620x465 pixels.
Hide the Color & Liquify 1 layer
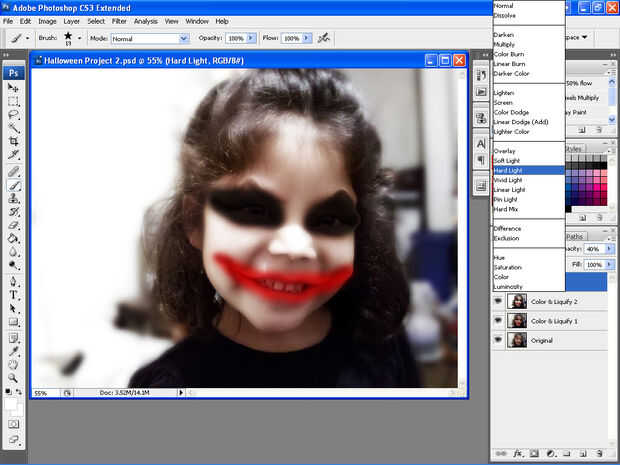coord(498,321)
